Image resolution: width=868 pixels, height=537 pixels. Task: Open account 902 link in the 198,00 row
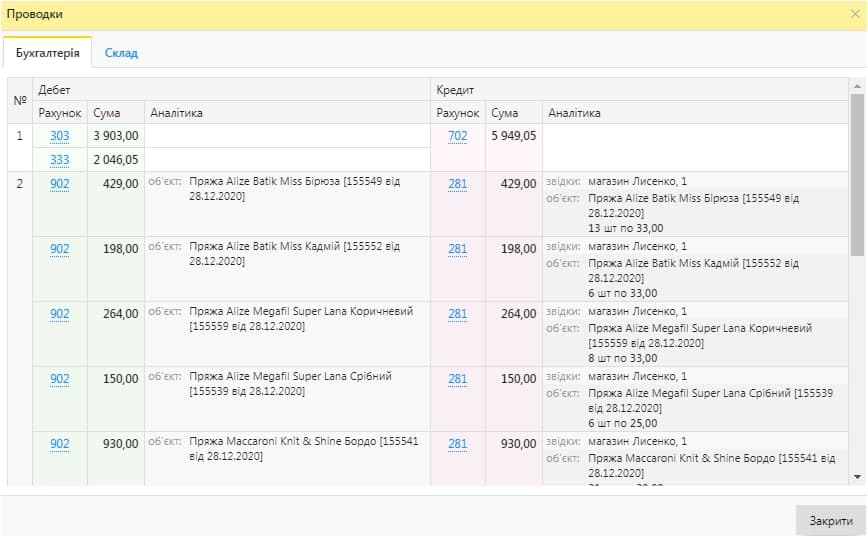click(x=60, y=249)
